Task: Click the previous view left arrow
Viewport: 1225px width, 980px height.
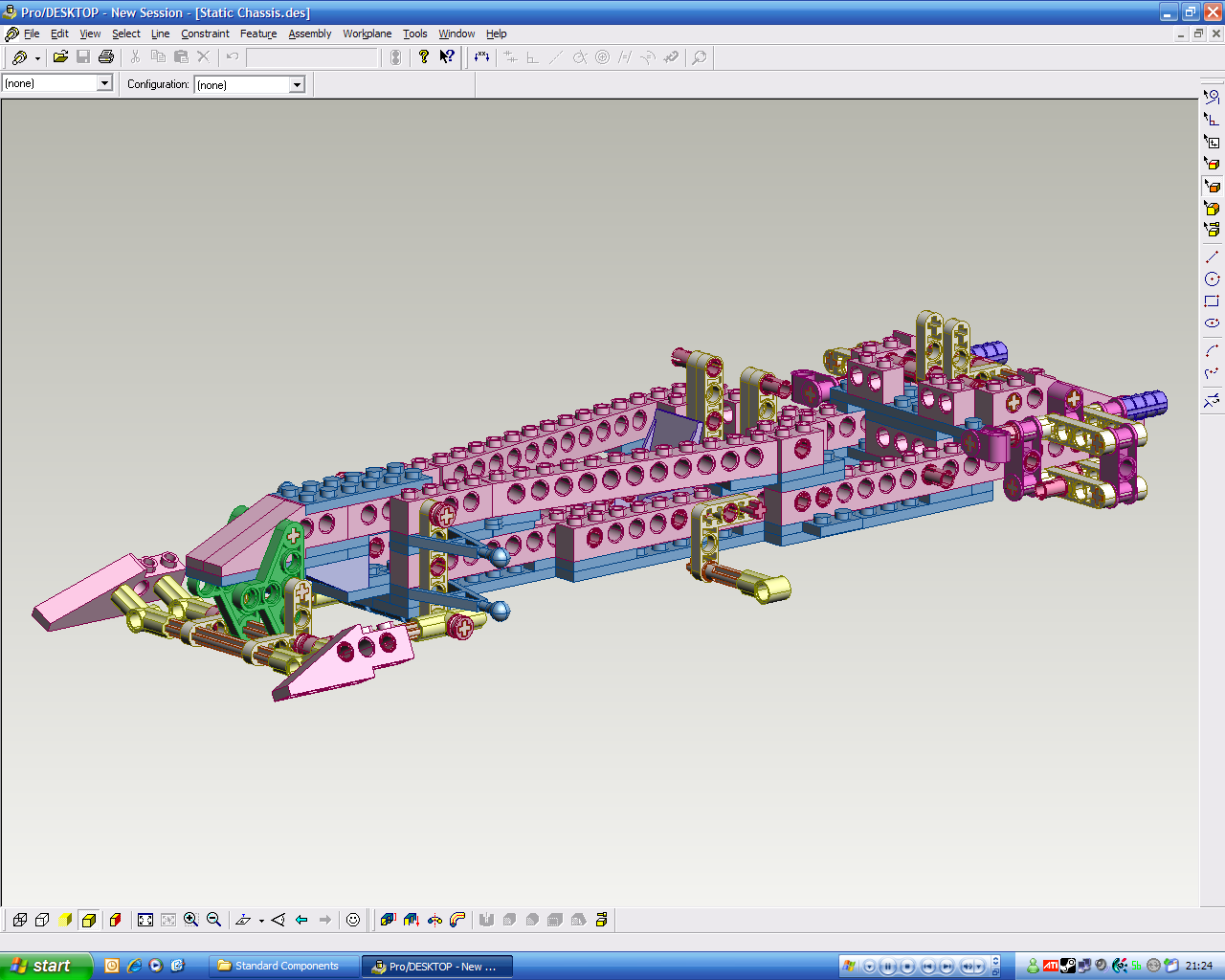Action: [x=301, y=920]
